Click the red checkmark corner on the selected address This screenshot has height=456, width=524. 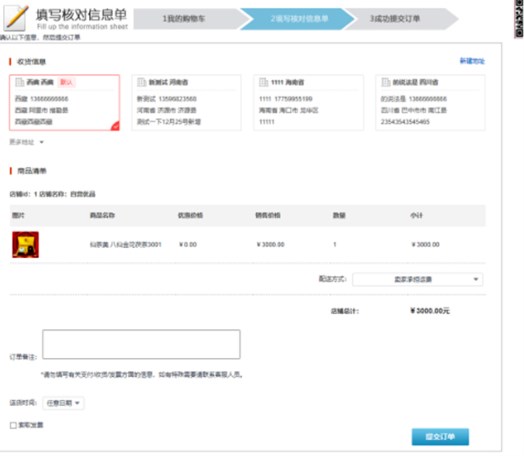click(x=115, y=126)
